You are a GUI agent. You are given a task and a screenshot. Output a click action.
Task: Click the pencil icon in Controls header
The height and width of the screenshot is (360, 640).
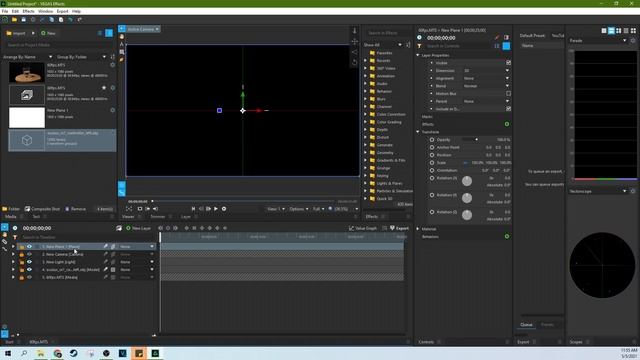coord(497,38)
